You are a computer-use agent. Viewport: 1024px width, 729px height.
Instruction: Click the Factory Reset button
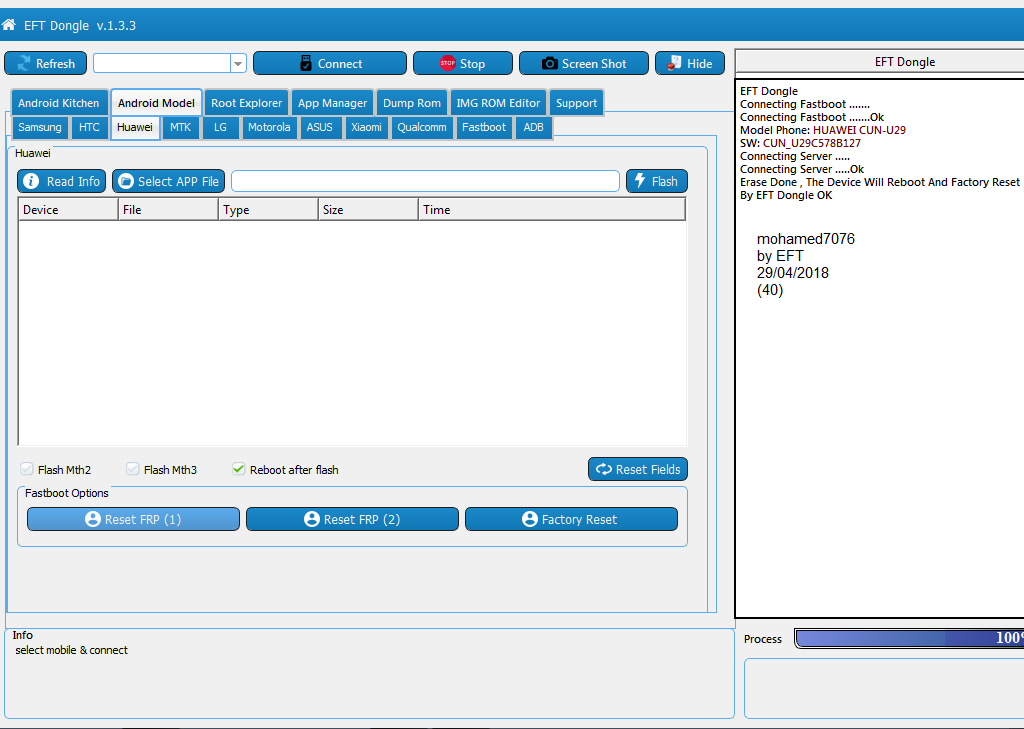tap(571, 519)
